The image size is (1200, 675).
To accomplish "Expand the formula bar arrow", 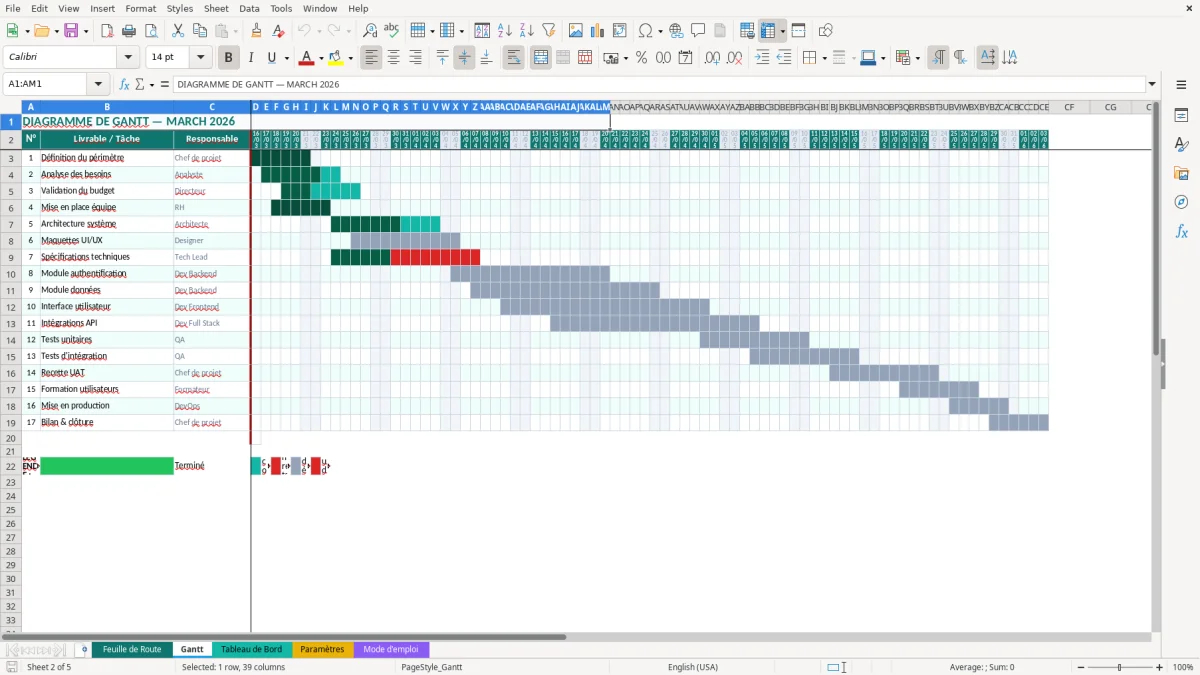I will click(1152, 84).
